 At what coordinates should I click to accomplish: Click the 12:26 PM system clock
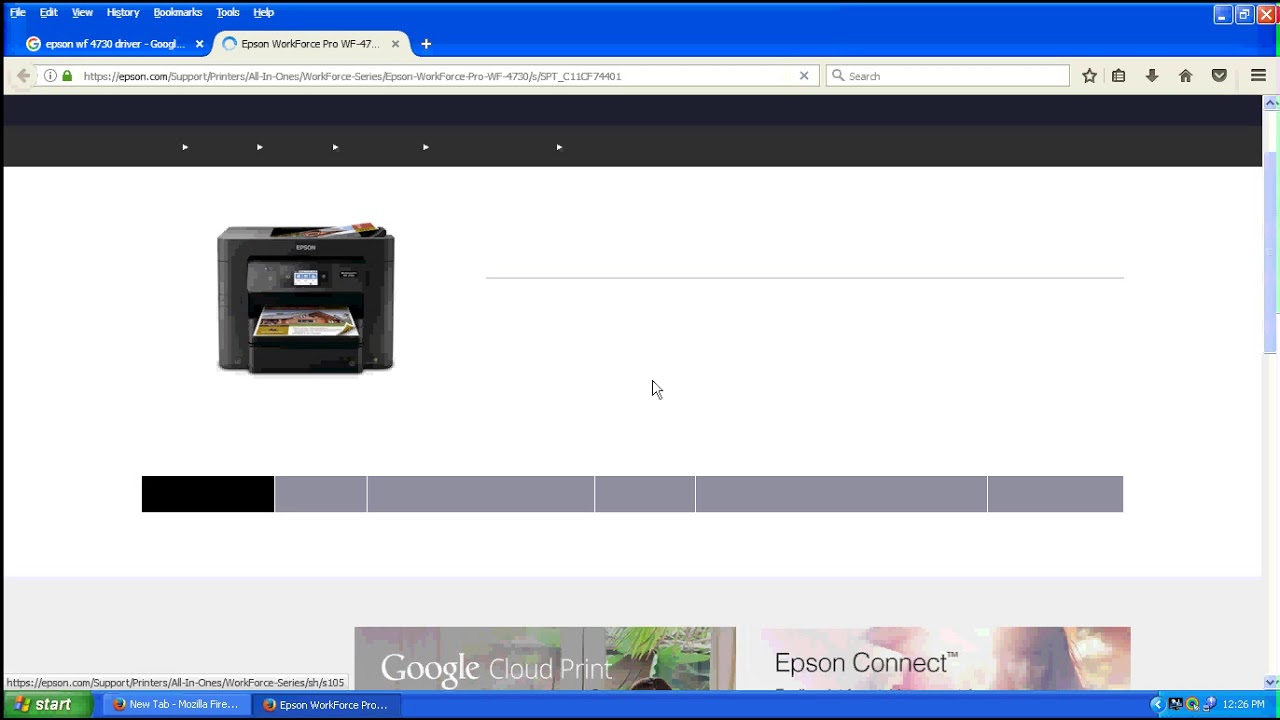coord(1244,704)
